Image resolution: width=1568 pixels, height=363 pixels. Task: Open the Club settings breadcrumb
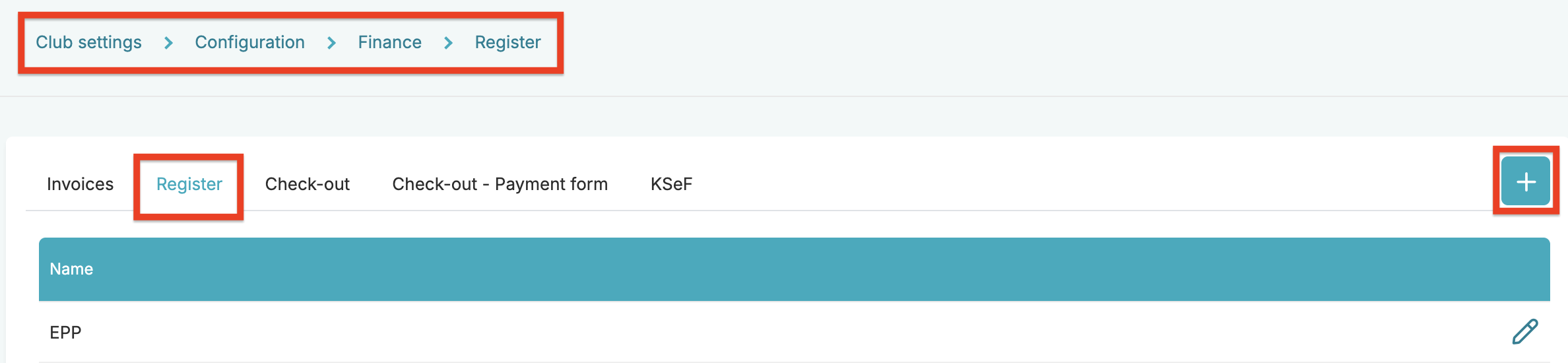(x=88, y=42)
